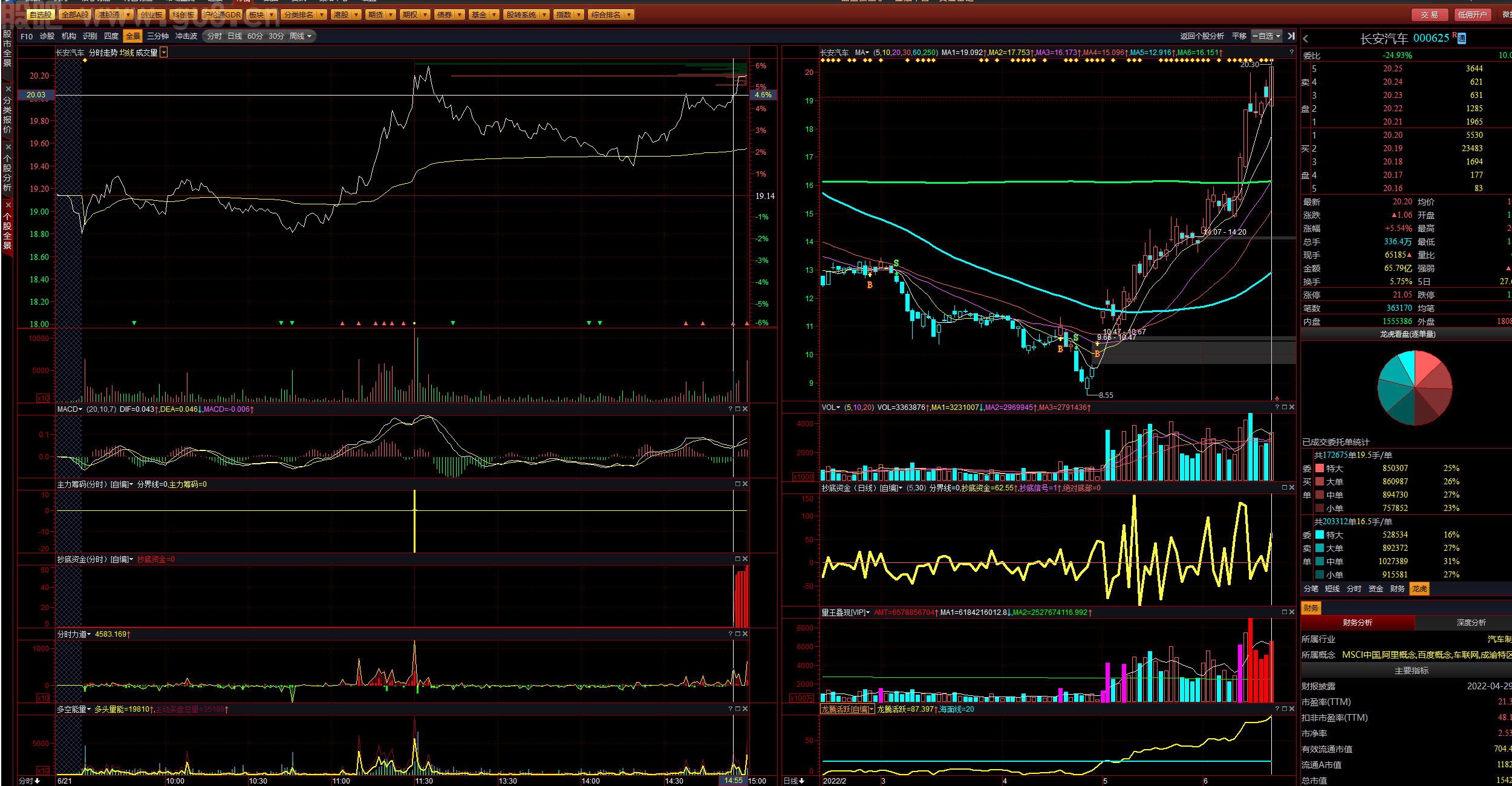Select the 四度 view mode
Screen dimensions: 1512x786
(111, 36)
